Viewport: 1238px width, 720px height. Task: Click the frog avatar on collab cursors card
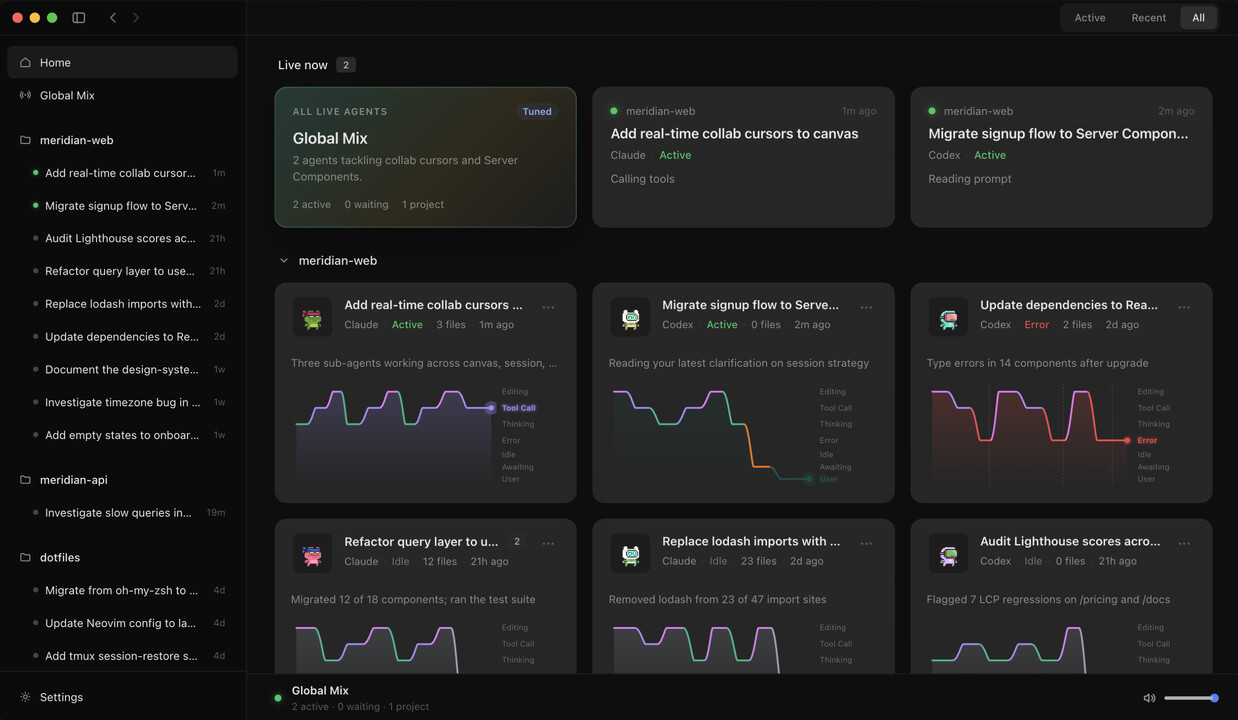click(312, 317)
